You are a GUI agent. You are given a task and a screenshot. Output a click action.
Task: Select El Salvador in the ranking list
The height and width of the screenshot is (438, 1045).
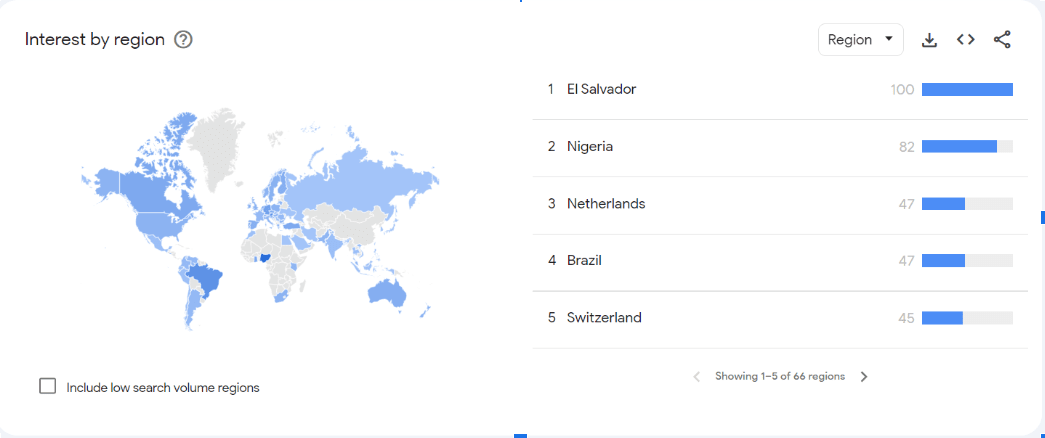pyautogui.click(x=601, y=89)
